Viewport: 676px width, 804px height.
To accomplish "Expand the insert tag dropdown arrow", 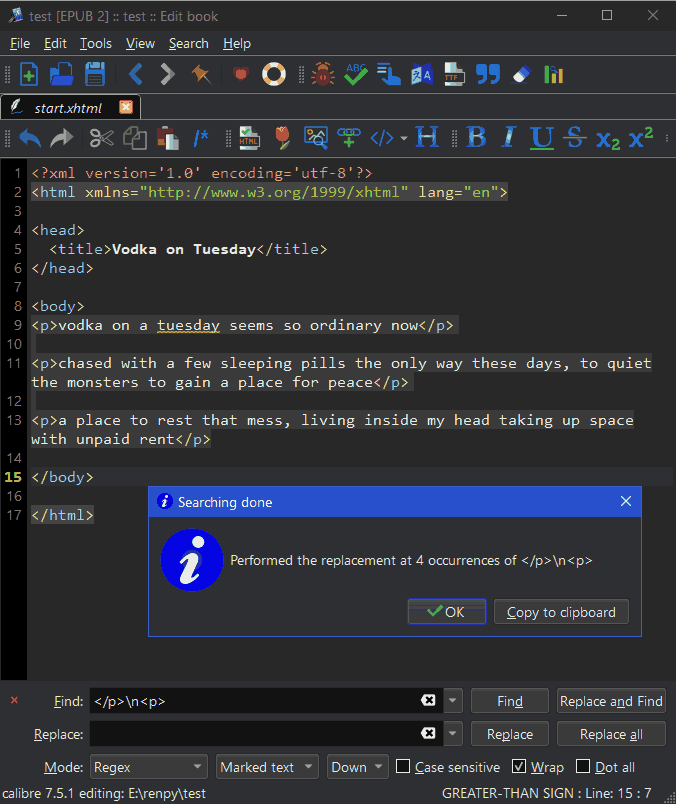I will pyautogui.click(x=404, y=138).
